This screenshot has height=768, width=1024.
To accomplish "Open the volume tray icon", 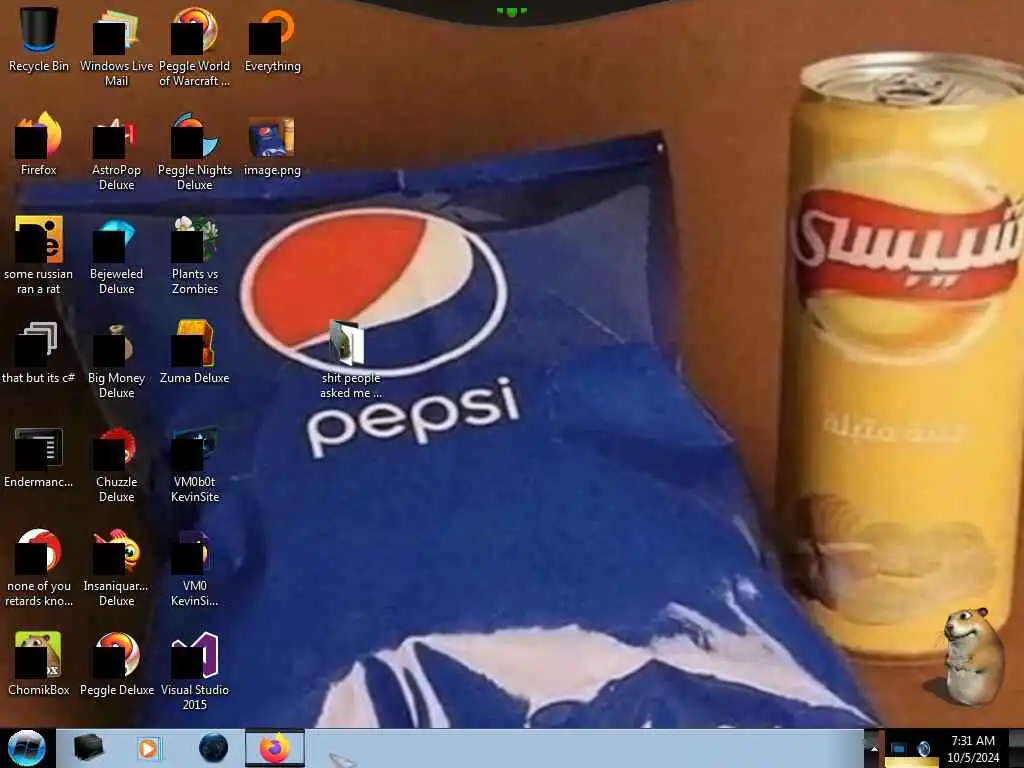I will tap(923, 749).
